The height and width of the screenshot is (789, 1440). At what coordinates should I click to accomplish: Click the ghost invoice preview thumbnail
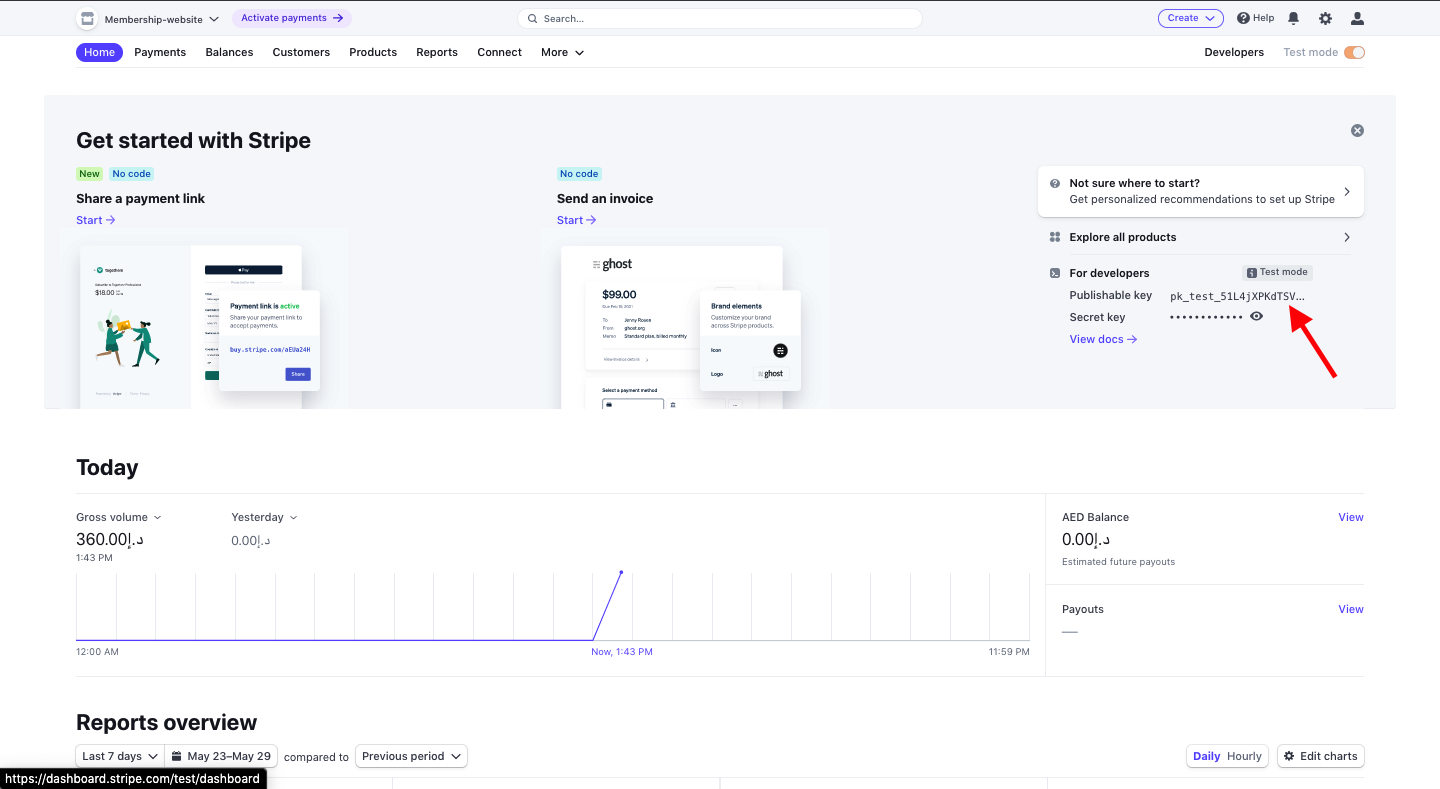(686, 320)
